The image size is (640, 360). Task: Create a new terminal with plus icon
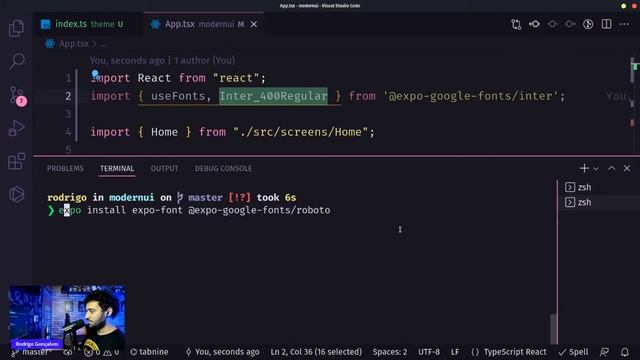pos(584,168)
